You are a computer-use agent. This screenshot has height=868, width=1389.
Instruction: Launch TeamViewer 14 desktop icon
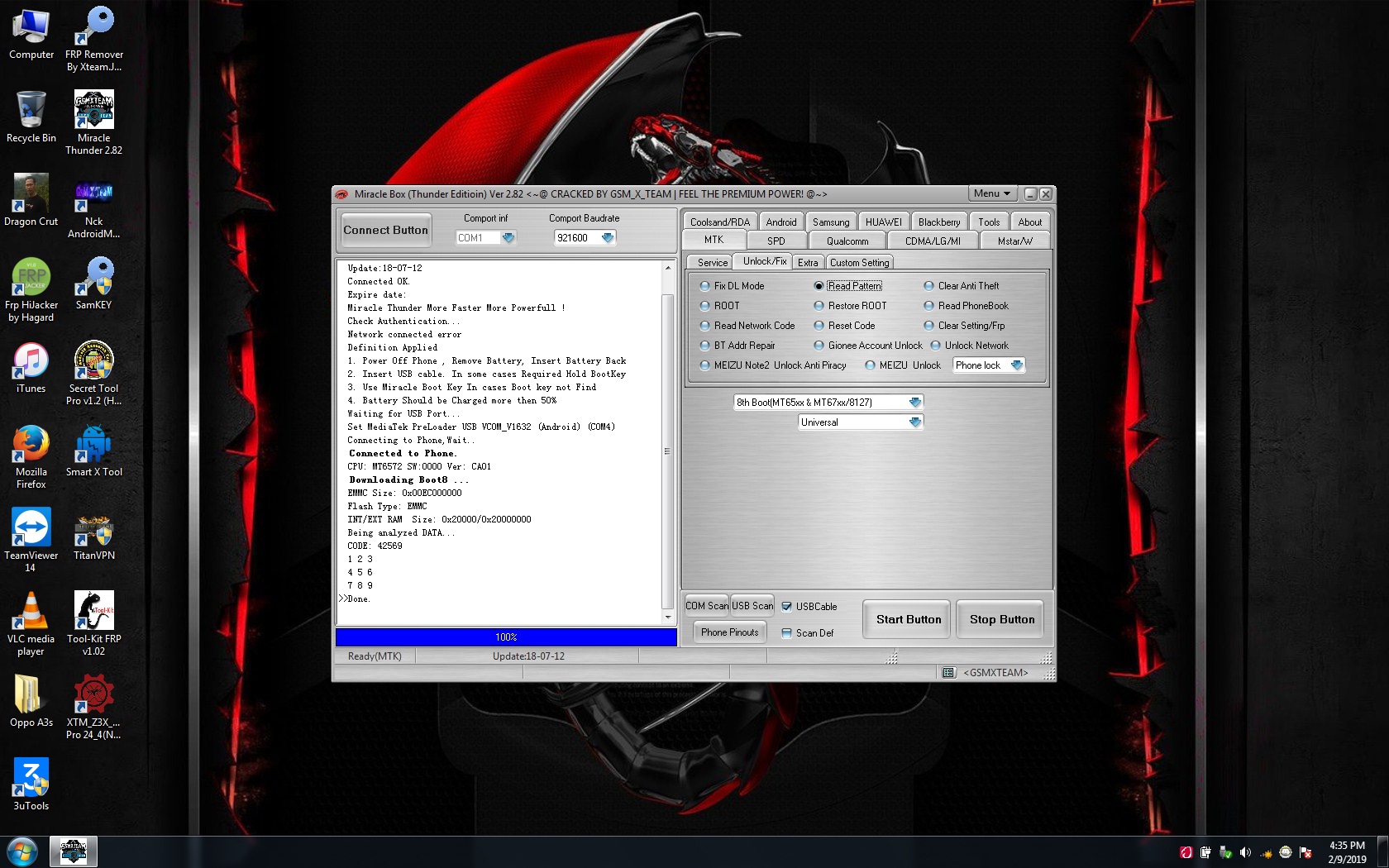31,540
